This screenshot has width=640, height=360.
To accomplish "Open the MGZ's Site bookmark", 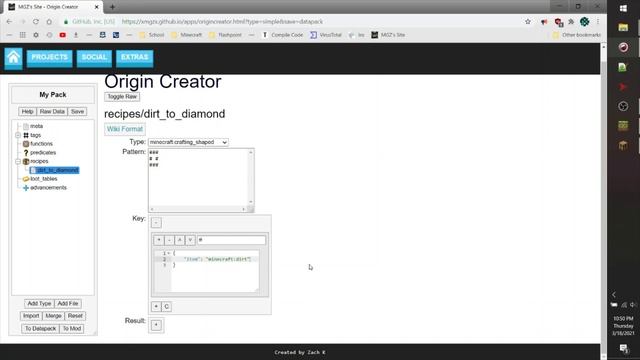I will 388,35.
